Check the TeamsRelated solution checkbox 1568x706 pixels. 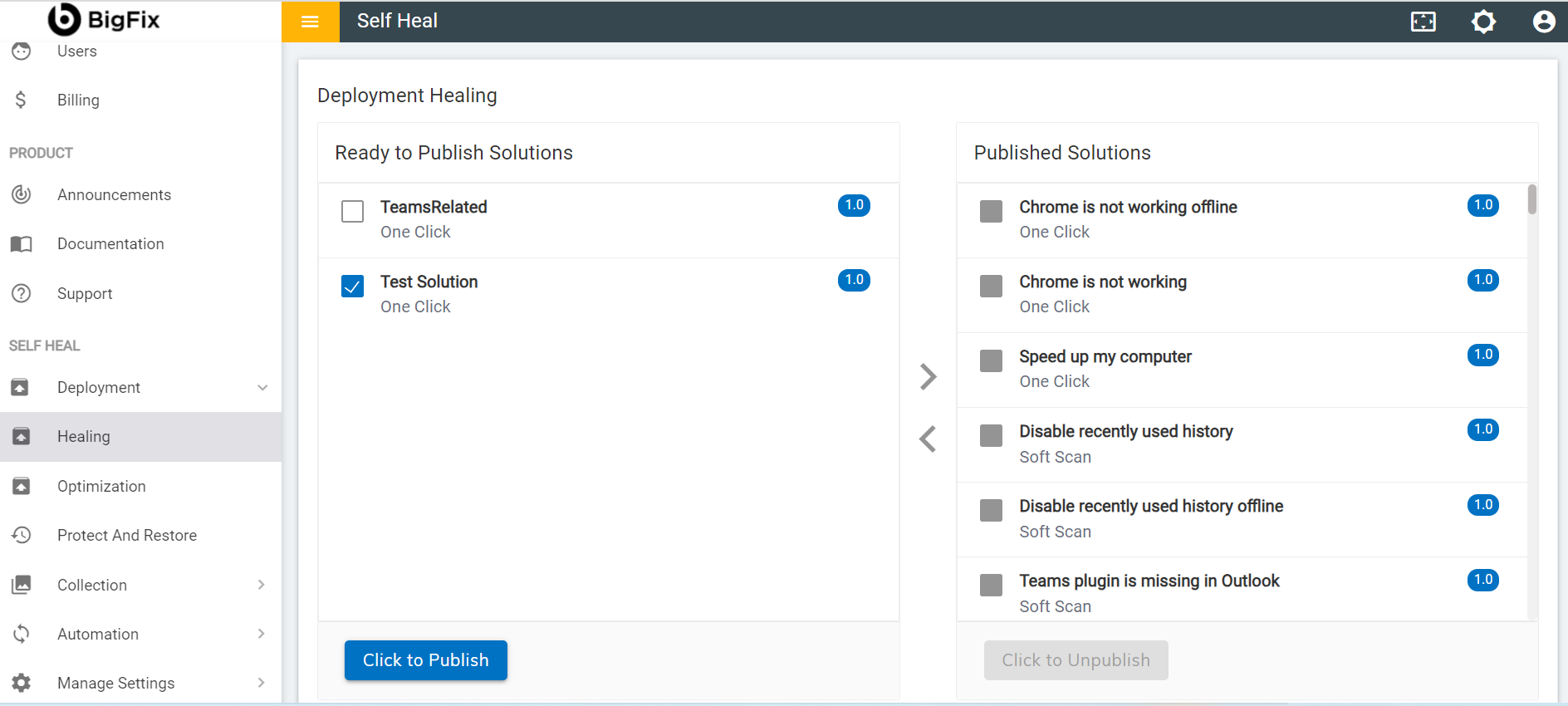pos(353,211)
